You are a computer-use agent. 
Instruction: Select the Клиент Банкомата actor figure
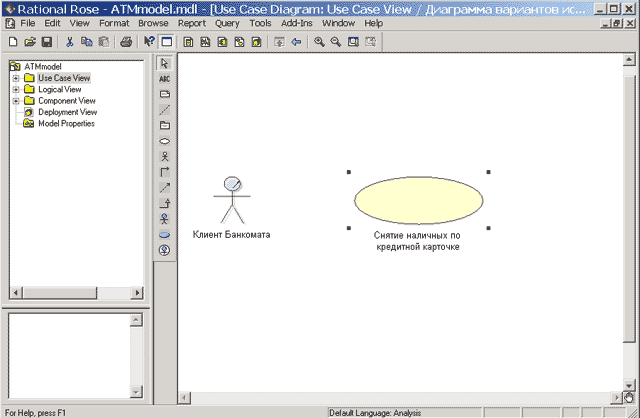click(232, 200)
